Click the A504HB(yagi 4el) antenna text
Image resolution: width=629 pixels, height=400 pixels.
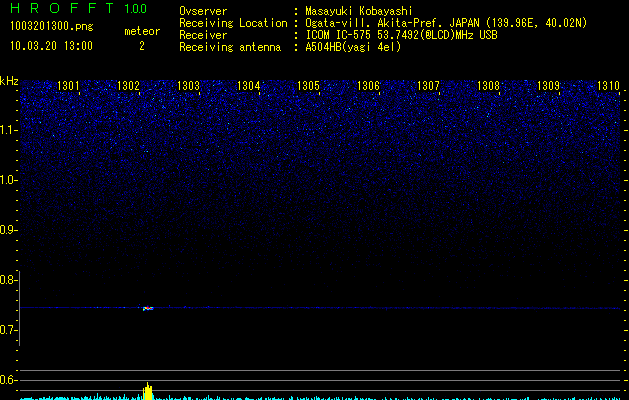[x=353, y=47]
